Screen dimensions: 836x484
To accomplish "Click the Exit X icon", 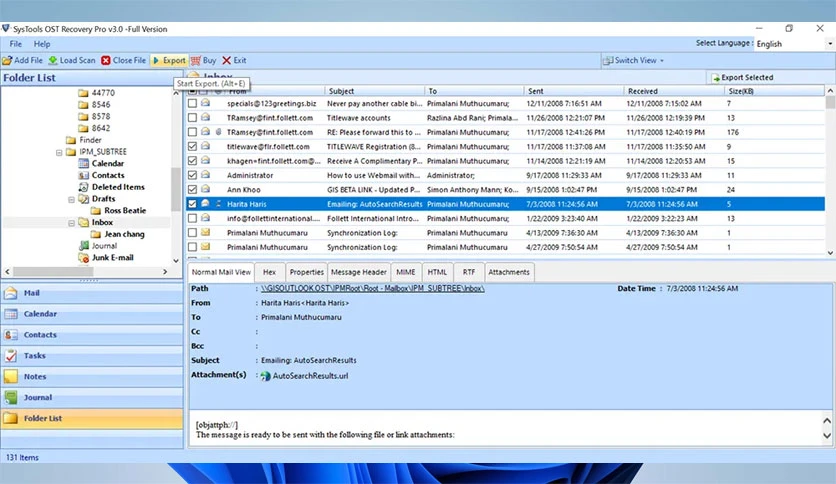I will pyautogui.click(x=227, y=61).
